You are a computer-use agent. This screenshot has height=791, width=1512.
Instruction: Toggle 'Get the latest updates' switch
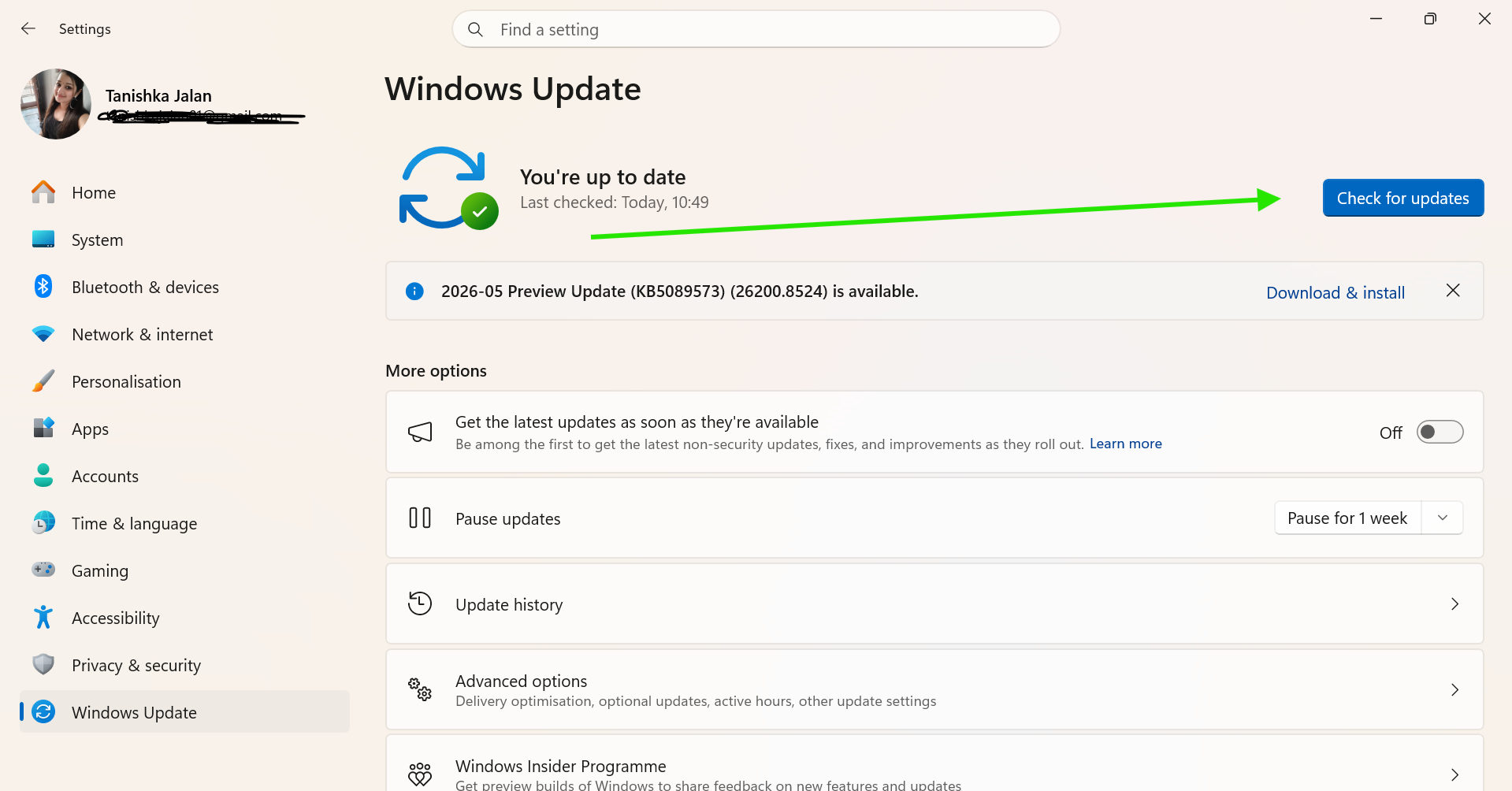1440,432
